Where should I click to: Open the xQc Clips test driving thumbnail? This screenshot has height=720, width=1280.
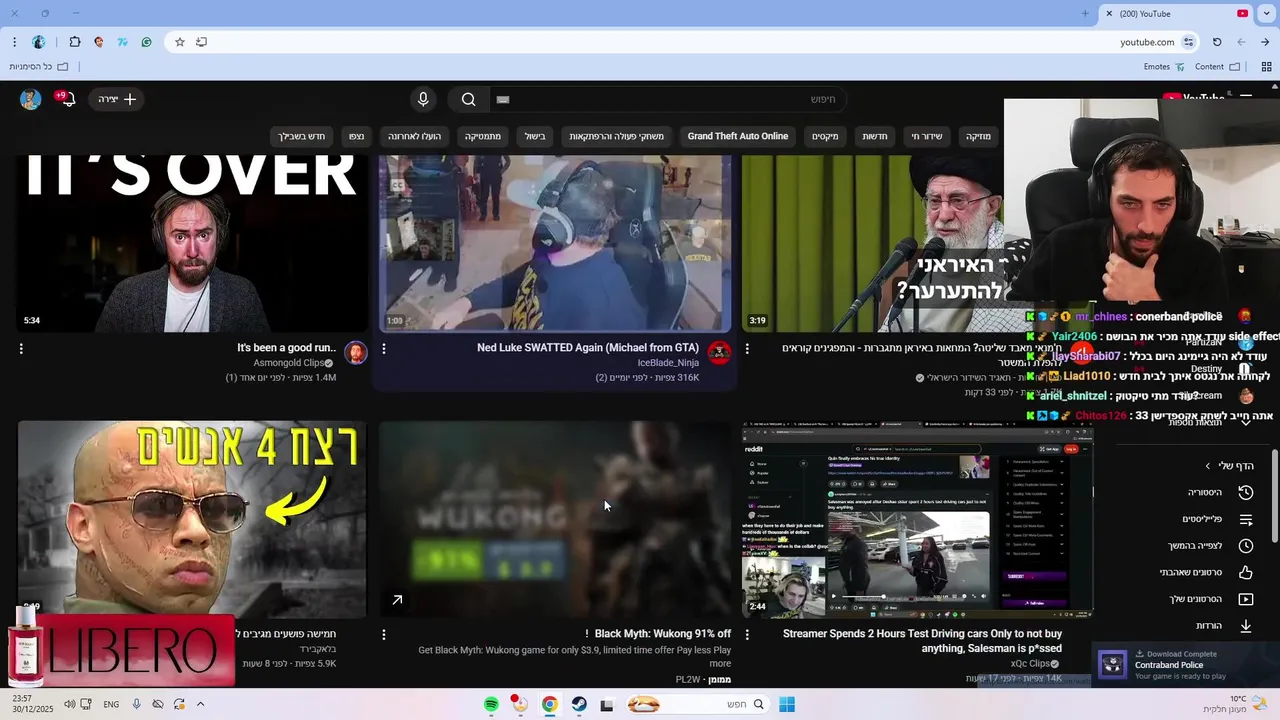917,520
